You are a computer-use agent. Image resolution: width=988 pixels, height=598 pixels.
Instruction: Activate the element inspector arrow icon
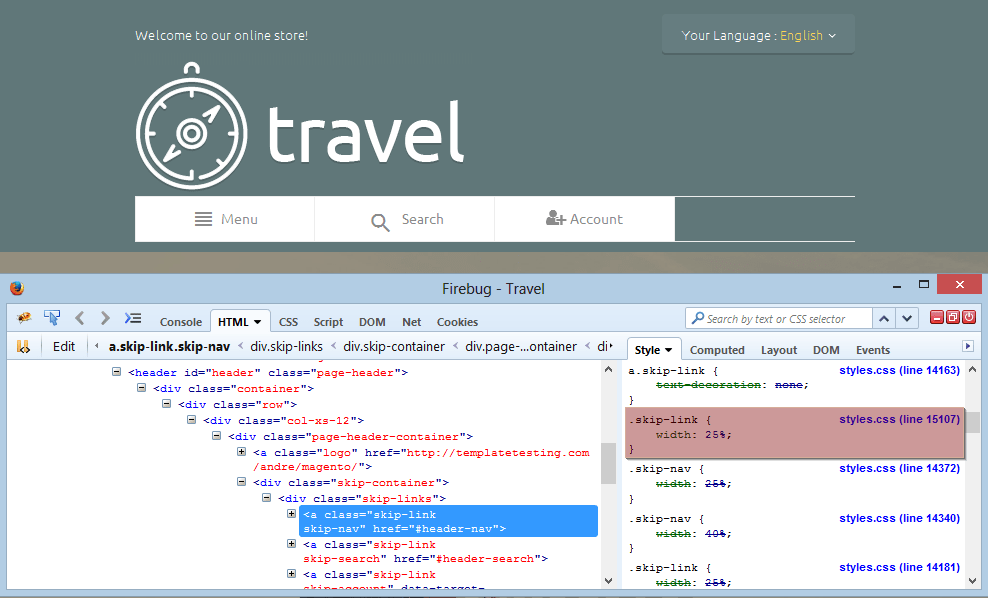coord(52,316)
